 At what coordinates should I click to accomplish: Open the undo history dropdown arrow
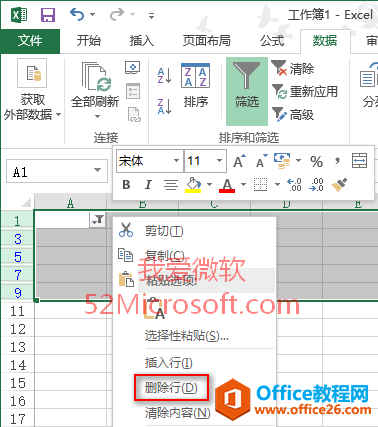(x=92, y=15)
